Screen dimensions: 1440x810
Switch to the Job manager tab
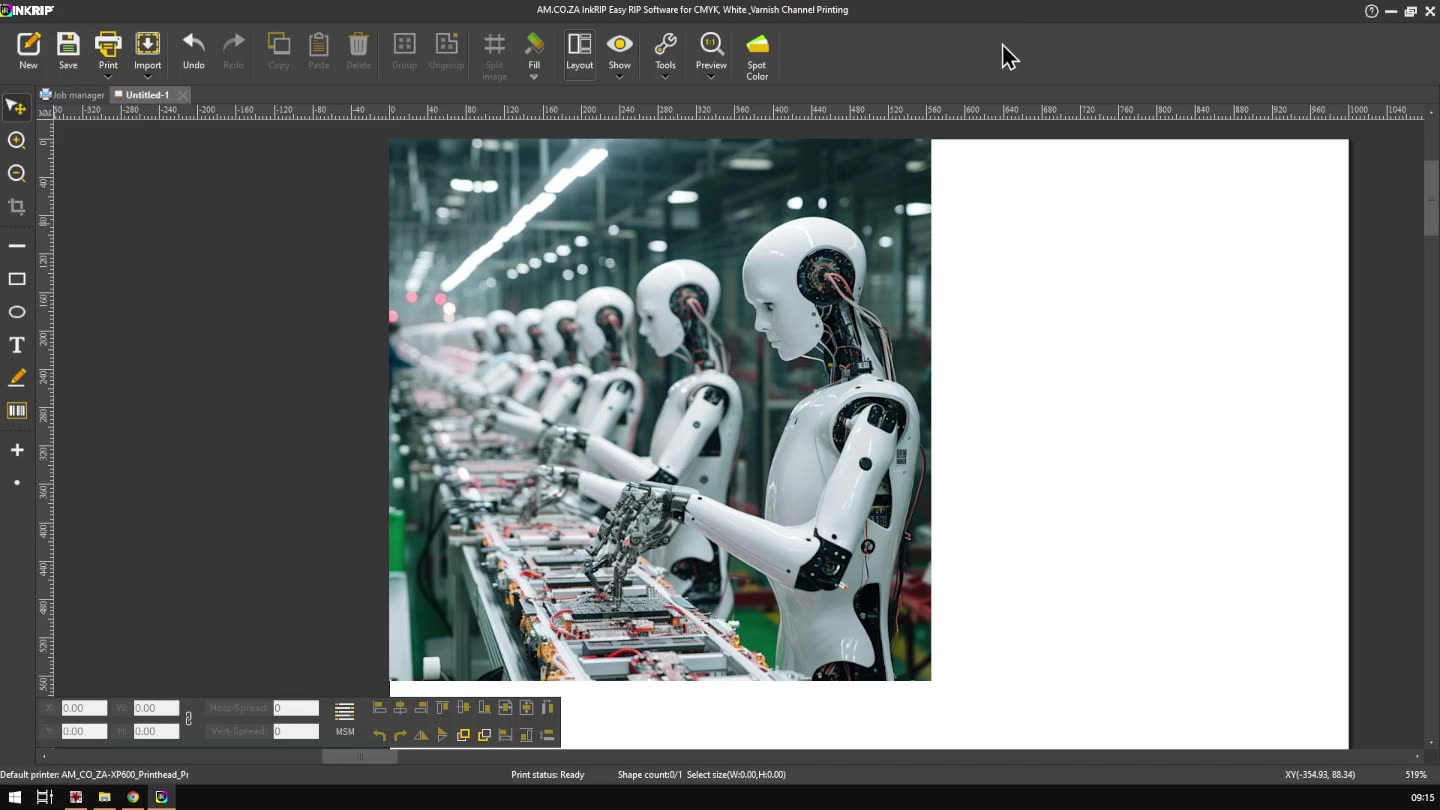tap(73, 95)
